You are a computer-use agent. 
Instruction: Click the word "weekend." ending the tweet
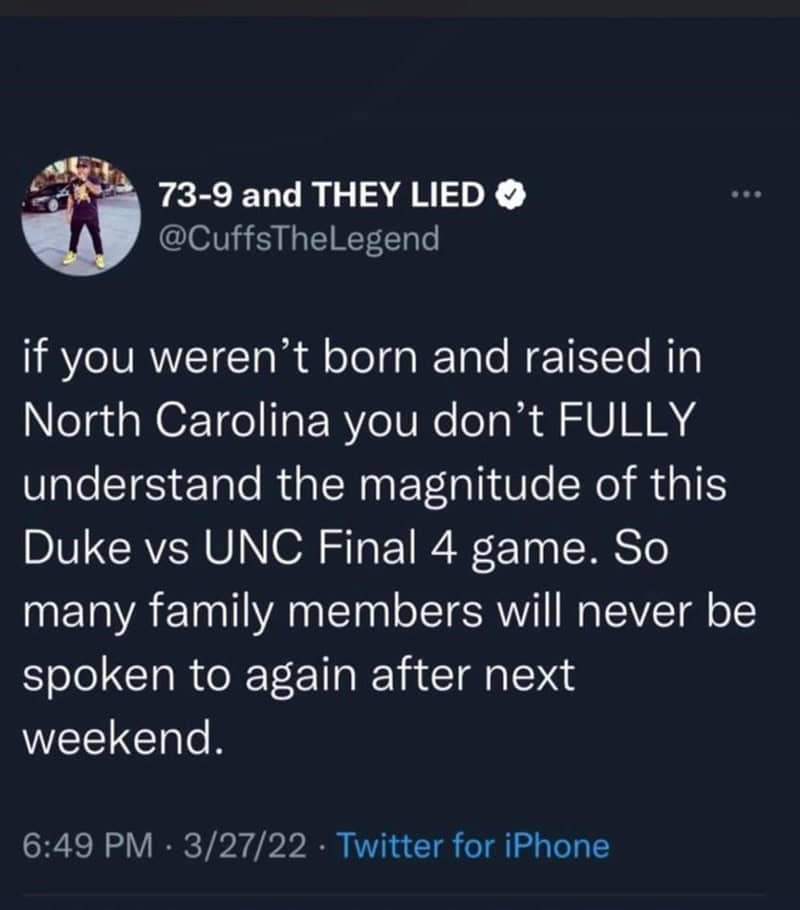[x=119, y=738]
